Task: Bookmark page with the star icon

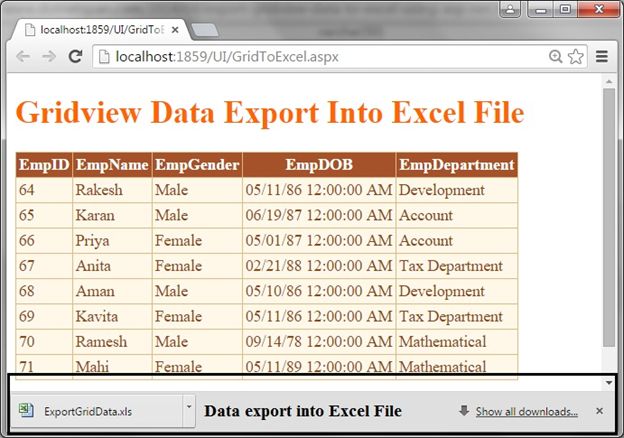Action: [576, 56]
